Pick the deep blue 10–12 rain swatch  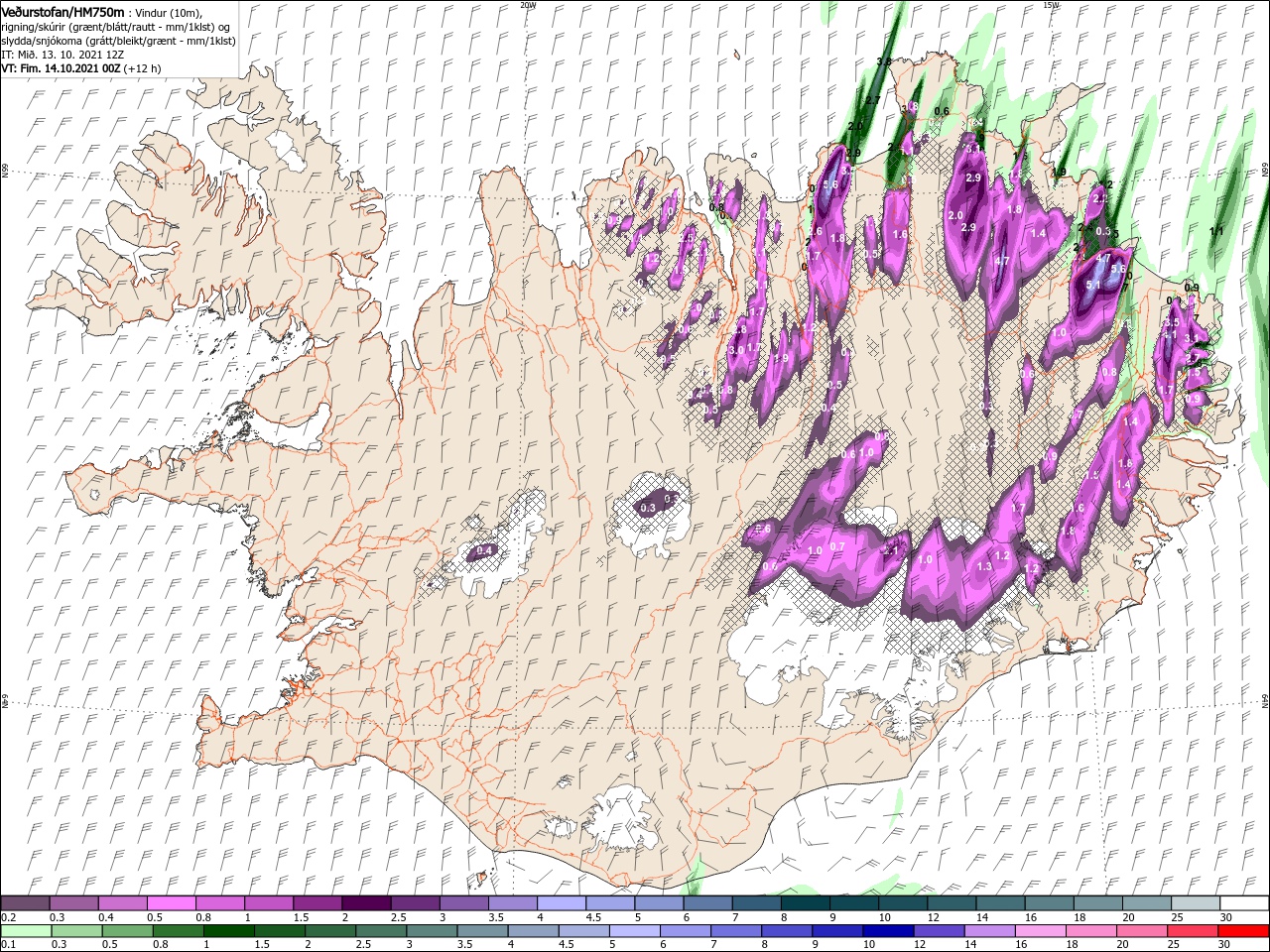(889, 931)
